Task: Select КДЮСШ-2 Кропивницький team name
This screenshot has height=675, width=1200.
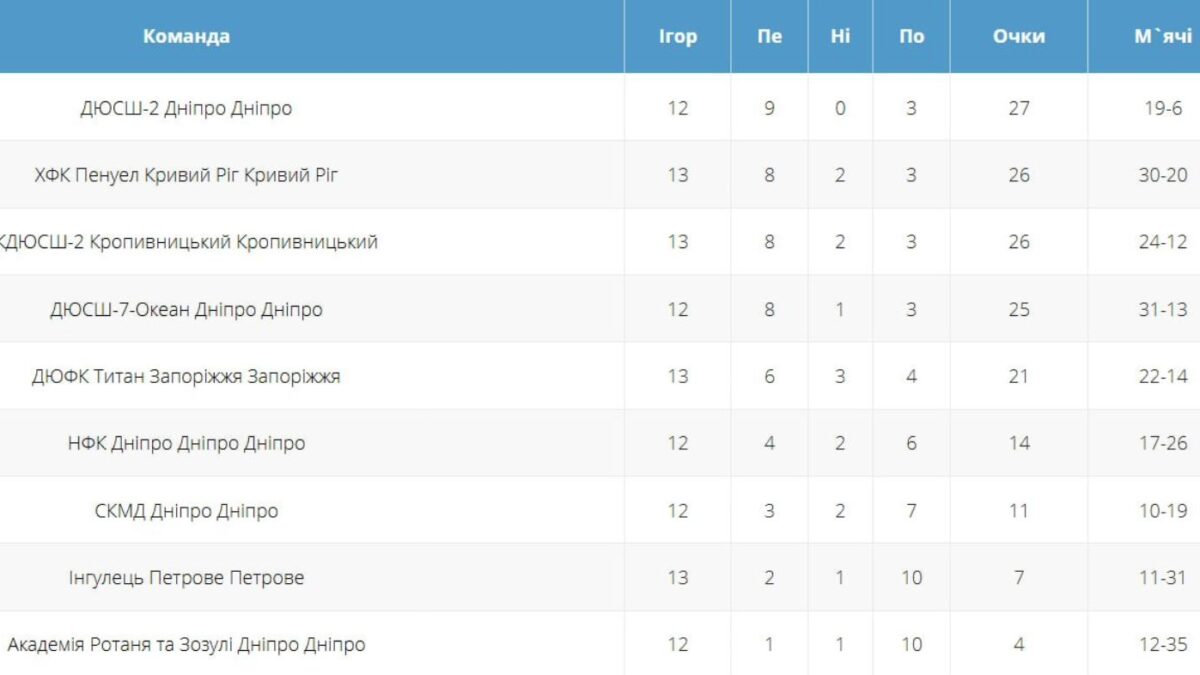Action: click(x=188, y=242)
